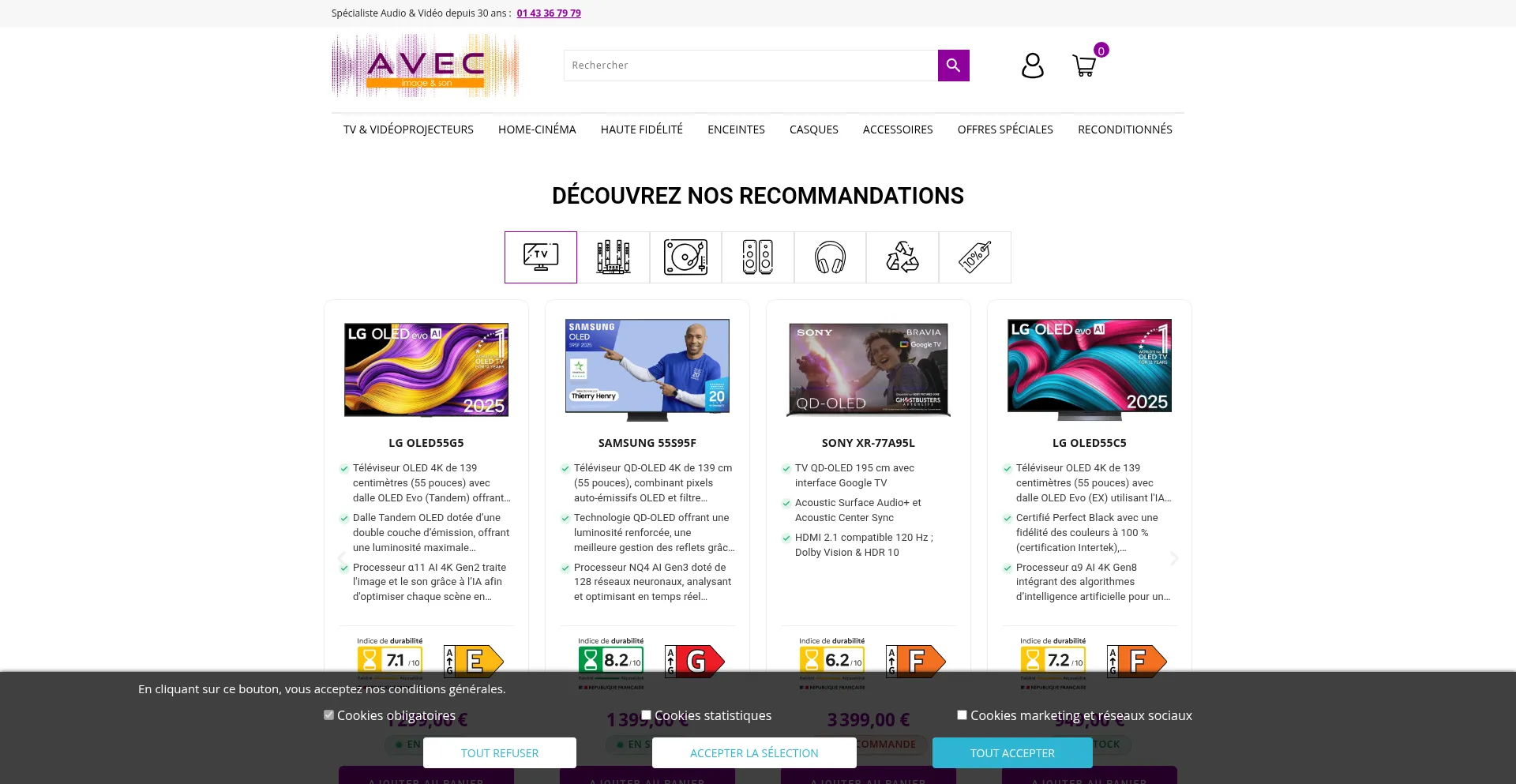Viewport: 1516px width, 784px height.
Task: Open the Sony XR-77A95L product title
Action: [x=869, y=443]
